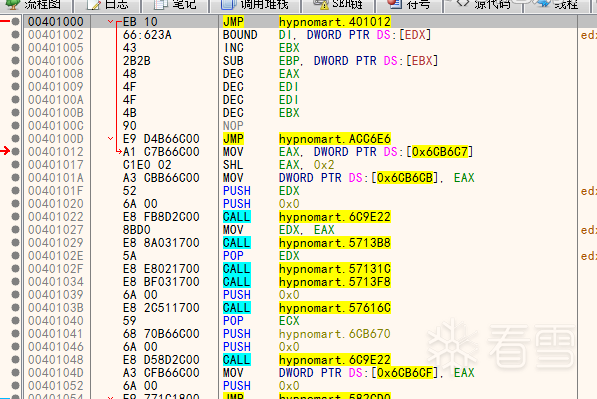Click the address cell 00401034

tap(56, 282)
